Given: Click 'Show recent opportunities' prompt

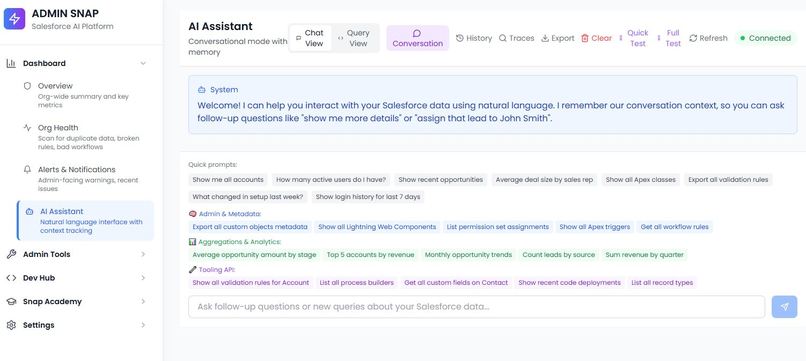Looking at the screenshot, I should tap(441, 180).
